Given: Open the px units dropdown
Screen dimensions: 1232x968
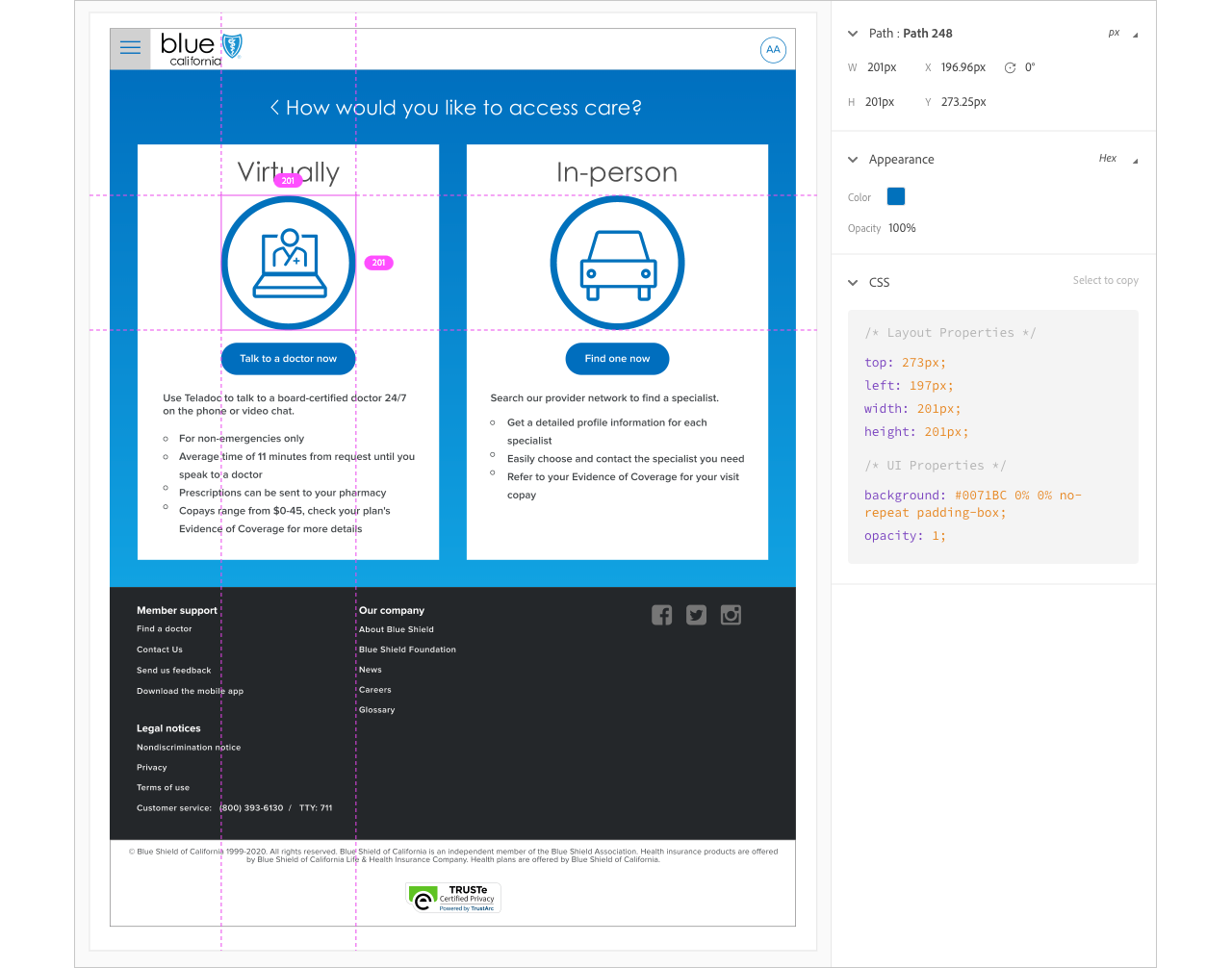Looking at the screenshot, I should click(x=1122, y=34).
